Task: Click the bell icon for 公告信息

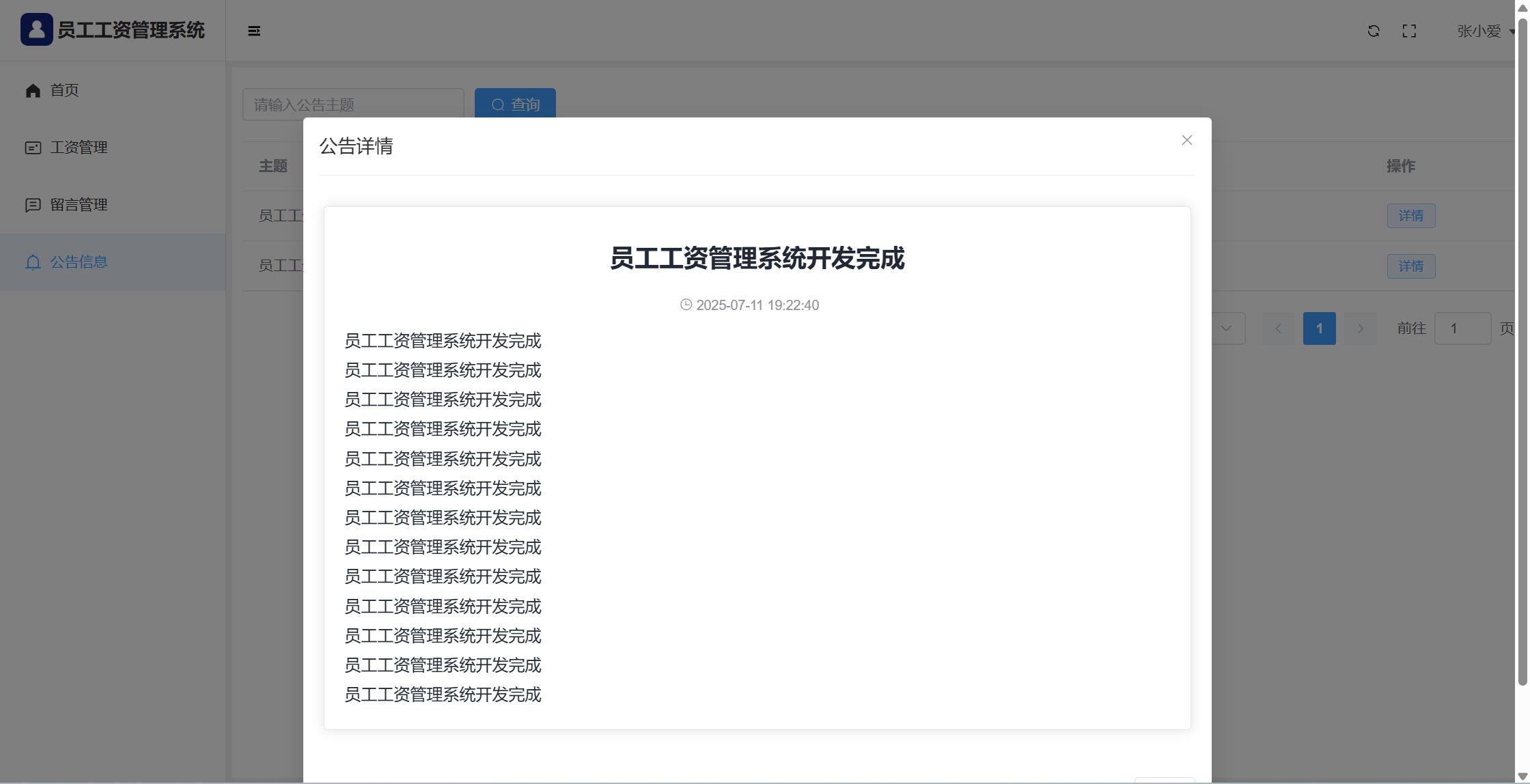Action: coord(33,263)
